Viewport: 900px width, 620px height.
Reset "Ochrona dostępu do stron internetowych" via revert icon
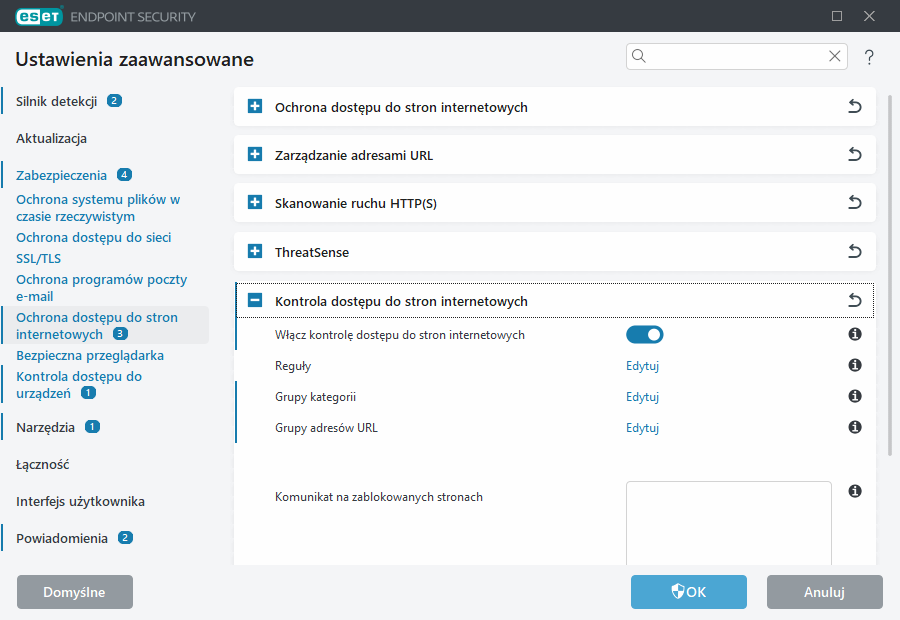coord(855,106)
